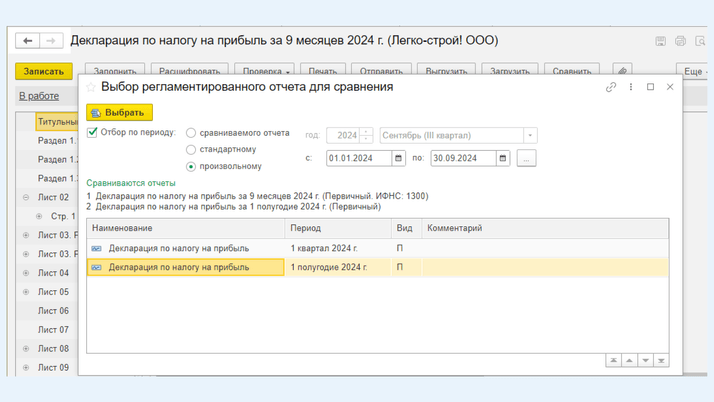Click the save diskette icon in header

[x=660, y=41]
